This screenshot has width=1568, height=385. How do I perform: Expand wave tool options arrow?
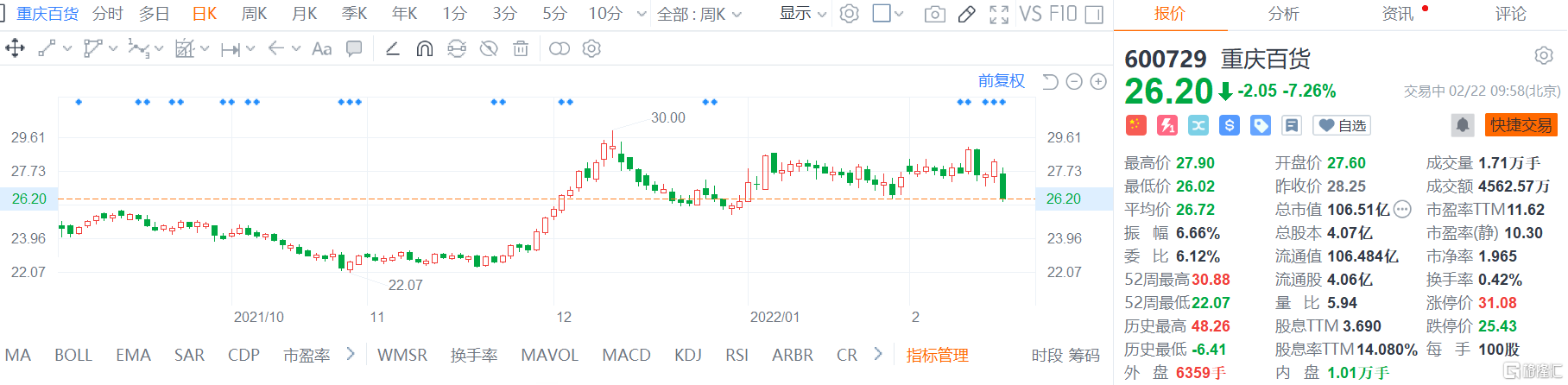(x=159, y=49)
